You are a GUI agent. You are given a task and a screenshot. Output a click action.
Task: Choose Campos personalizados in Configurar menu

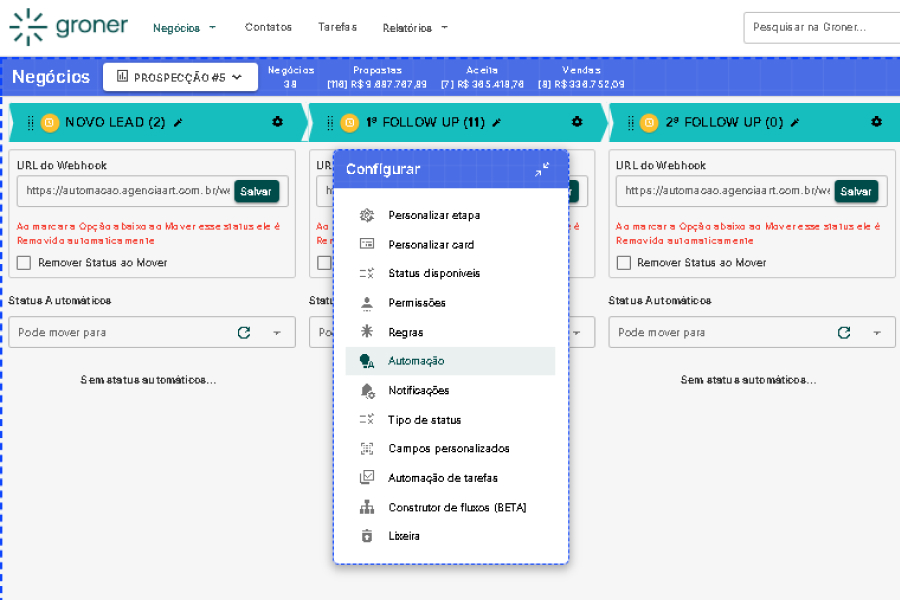tap(448, 449)
